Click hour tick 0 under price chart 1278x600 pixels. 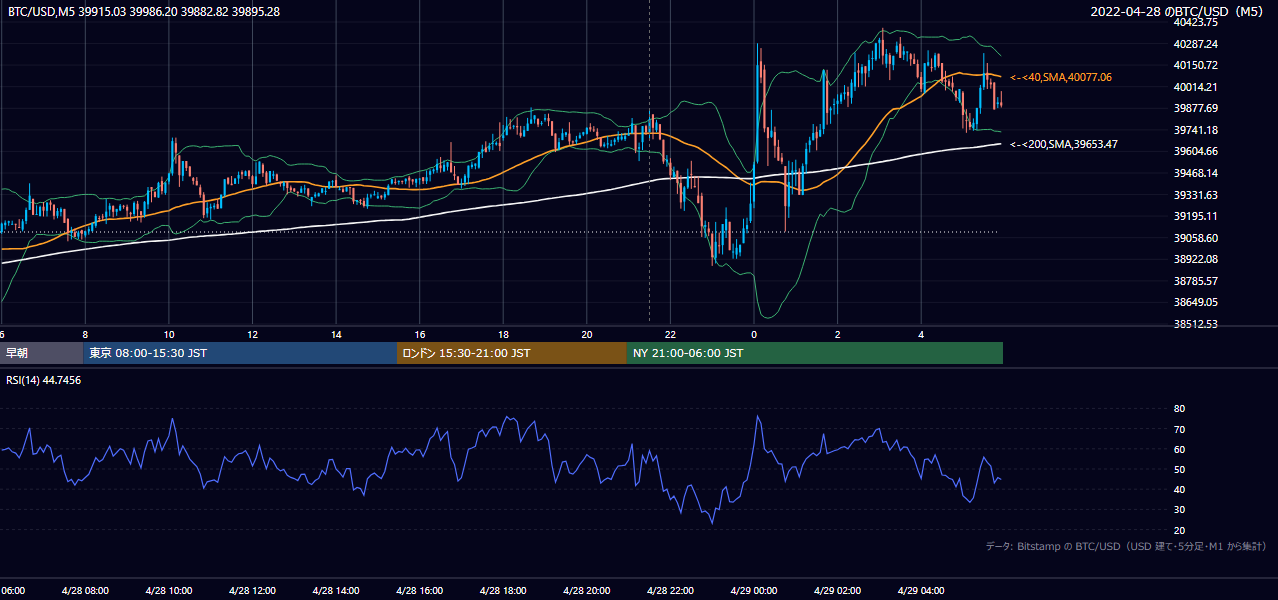pos(754,334)
